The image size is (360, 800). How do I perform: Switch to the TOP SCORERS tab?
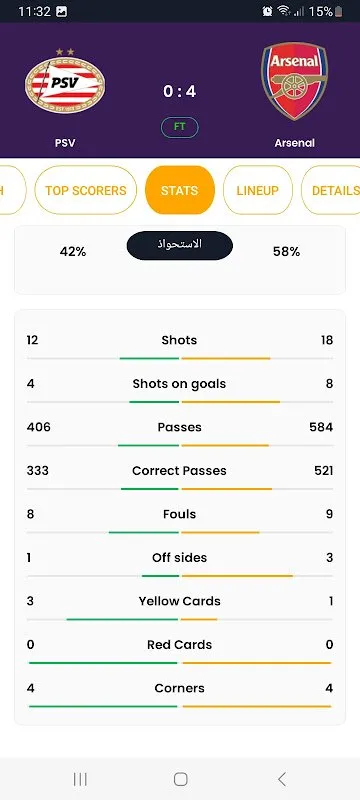(x=86, y=190)
